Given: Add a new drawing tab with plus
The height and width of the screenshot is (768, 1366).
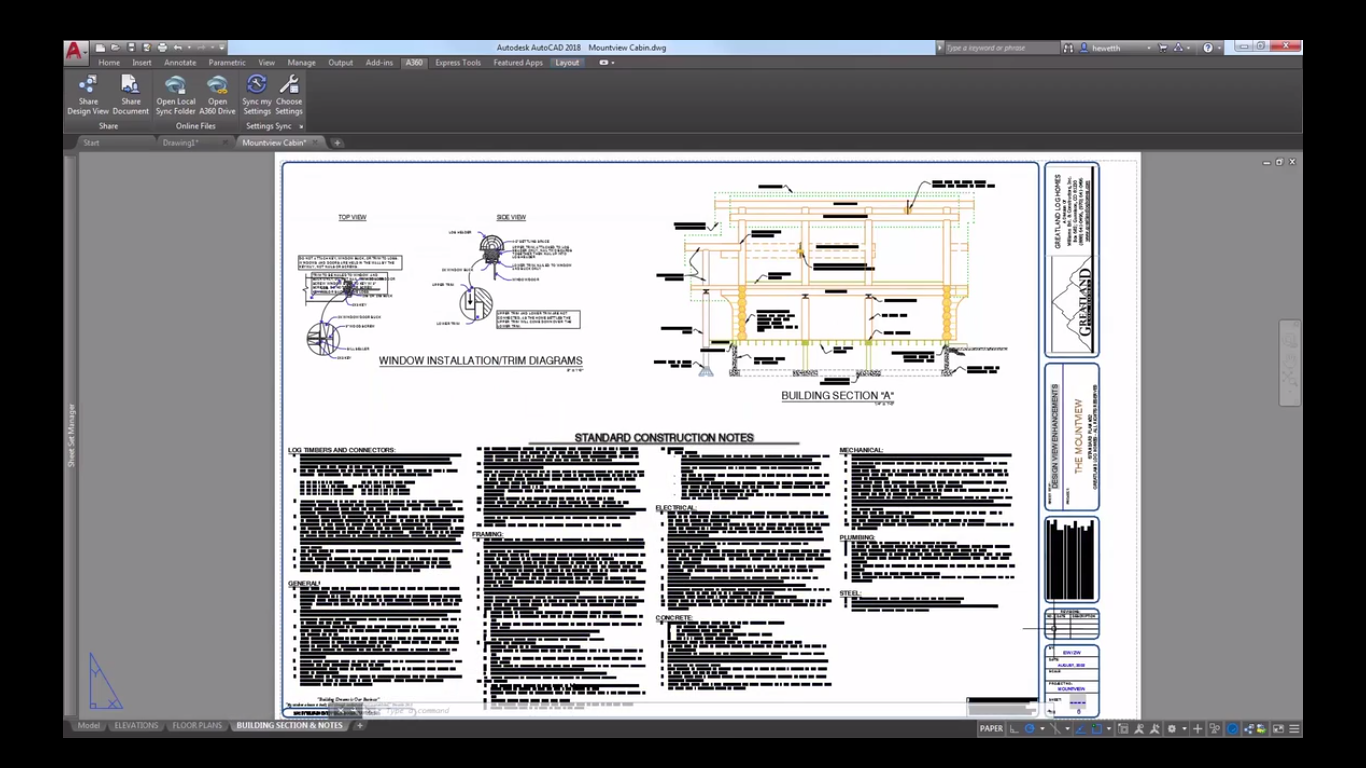Looking at the screenshot, I should 337,143.
